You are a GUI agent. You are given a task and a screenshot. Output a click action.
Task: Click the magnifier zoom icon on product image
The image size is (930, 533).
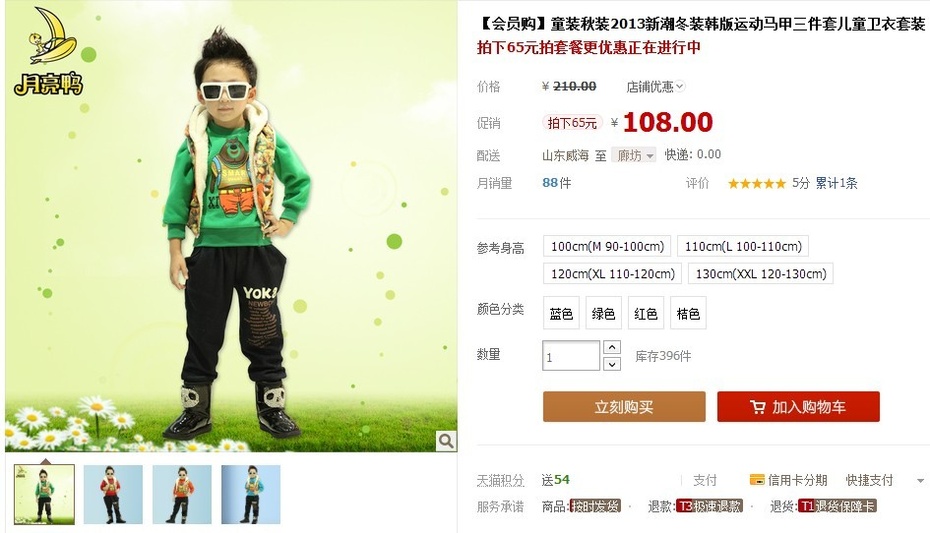click(x=446, y=441)
